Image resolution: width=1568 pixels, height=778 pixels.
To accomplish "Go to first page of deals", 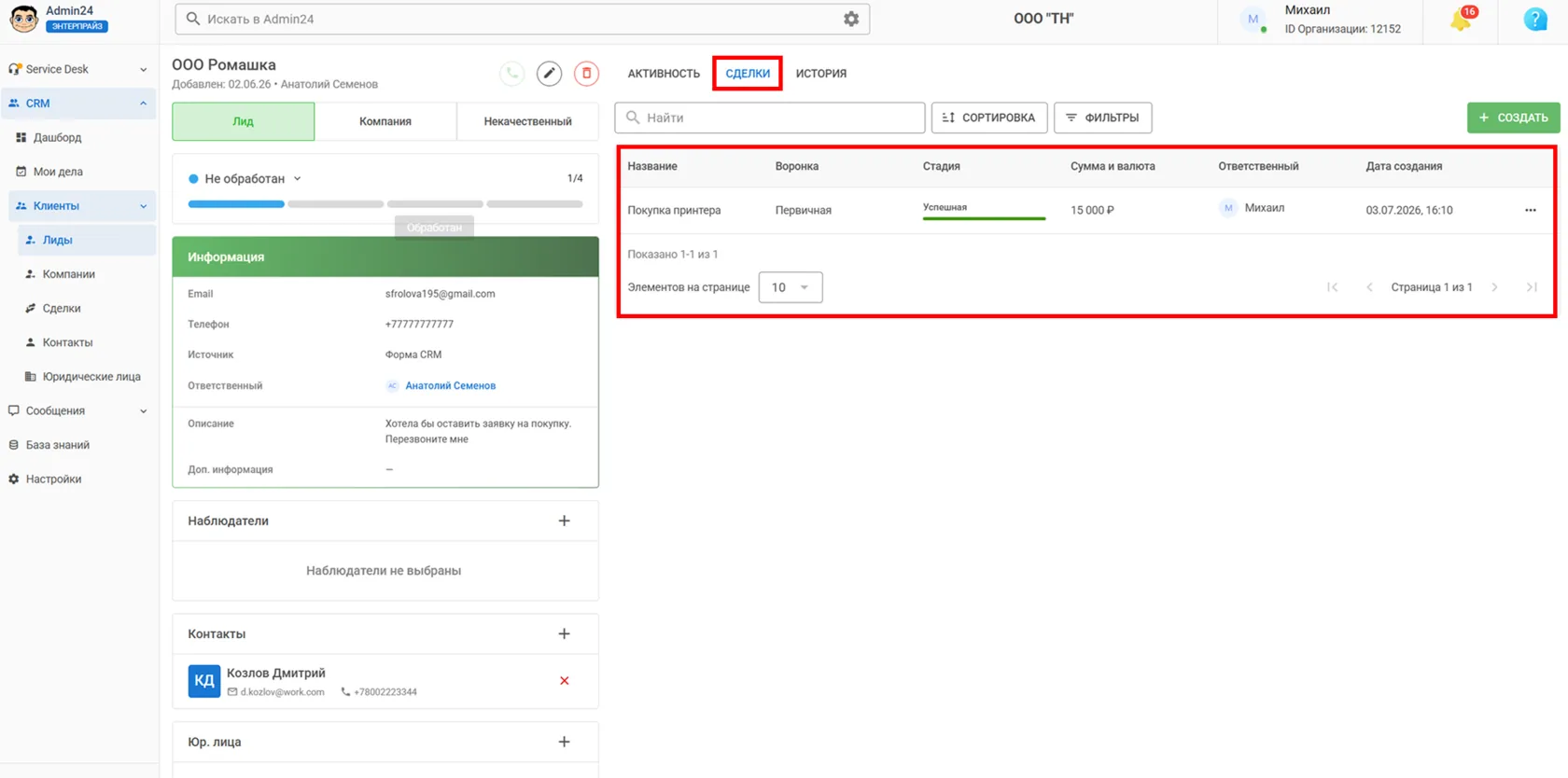I will click(x=1333, y=287).
